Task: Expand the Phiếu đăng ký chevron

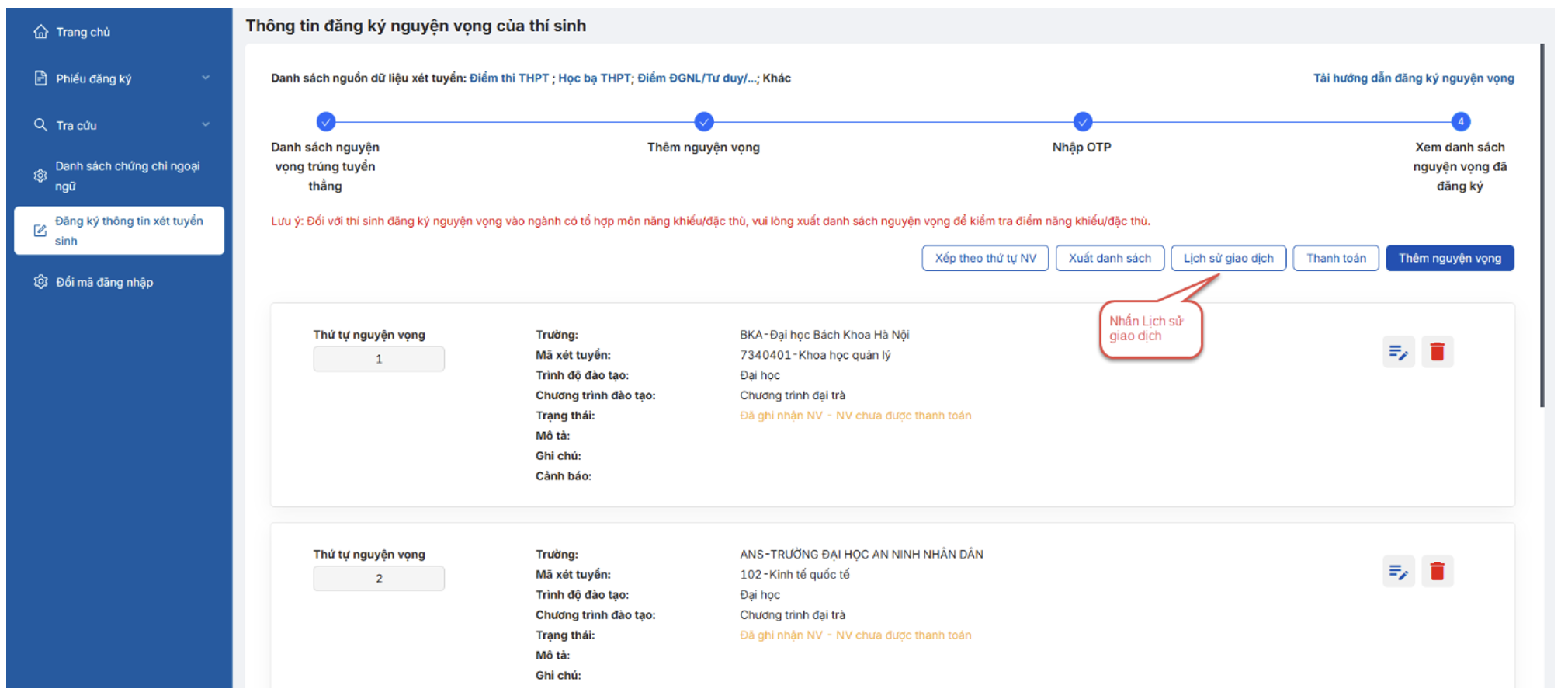Action: [x=206, y=78]
